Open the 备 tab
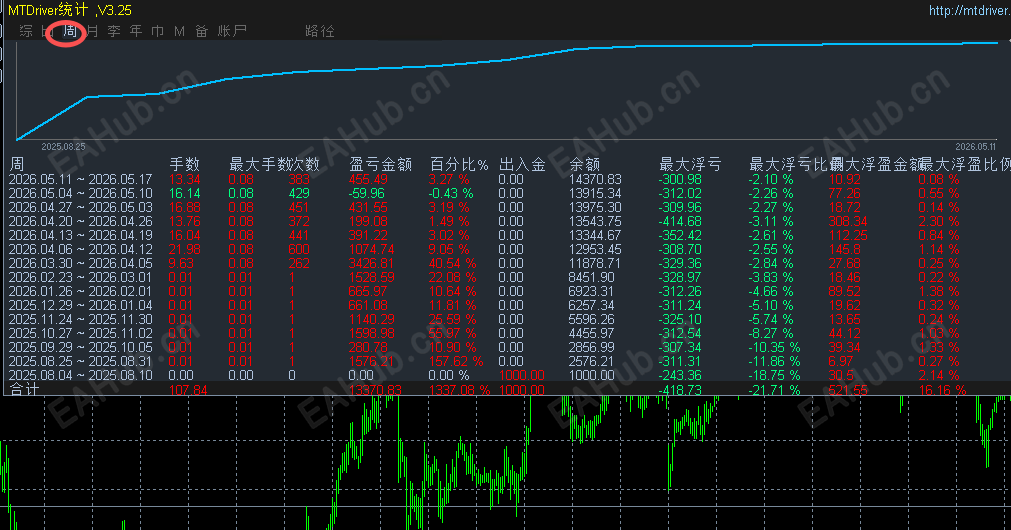The height and width of the screenshot is (530, 1011). point(202,31)
